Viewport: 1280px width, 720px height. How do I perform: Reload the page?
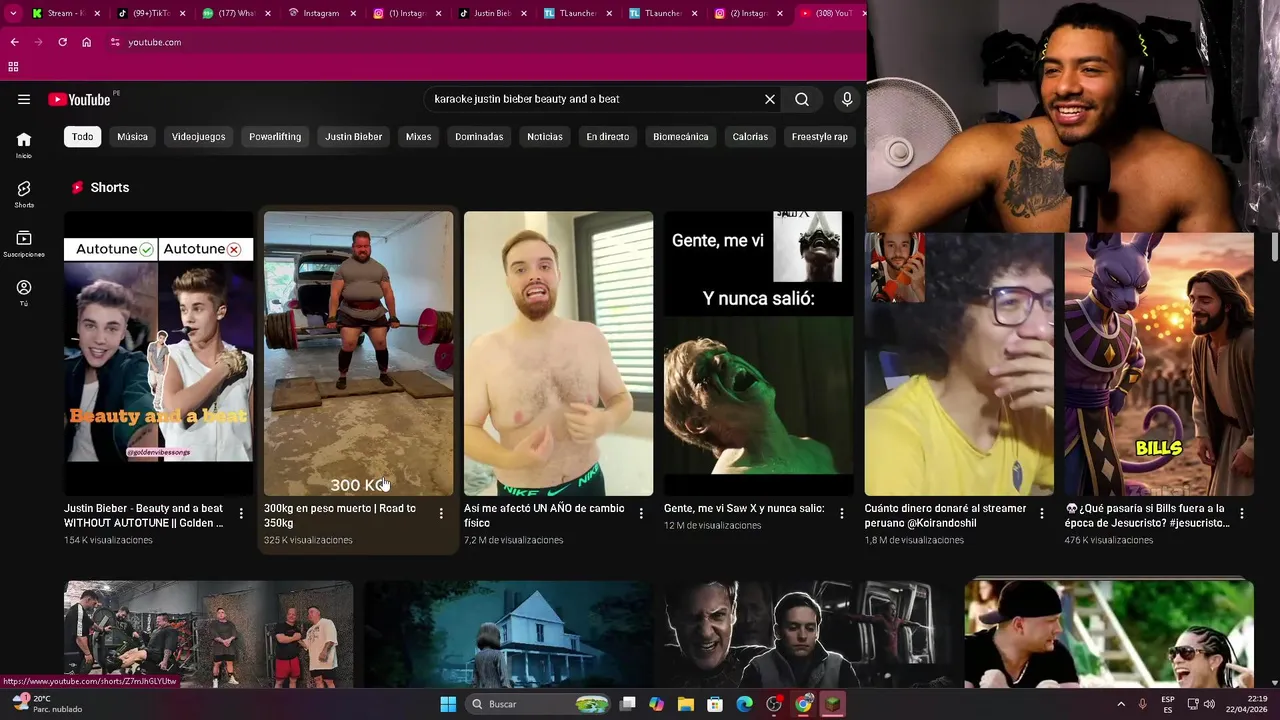62,42
